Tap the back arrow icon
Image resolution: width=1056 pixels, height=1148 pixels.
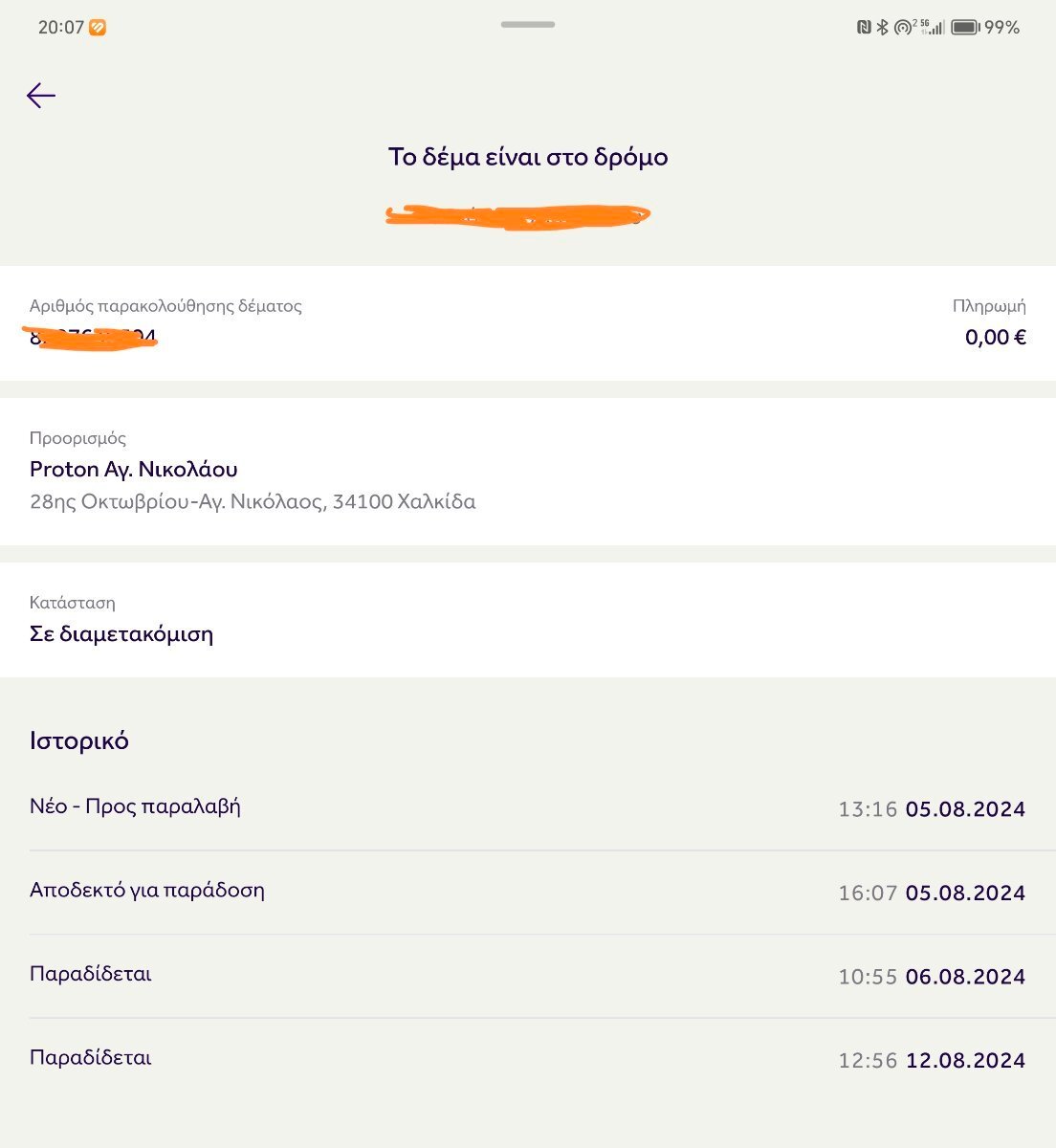(41, 96)
